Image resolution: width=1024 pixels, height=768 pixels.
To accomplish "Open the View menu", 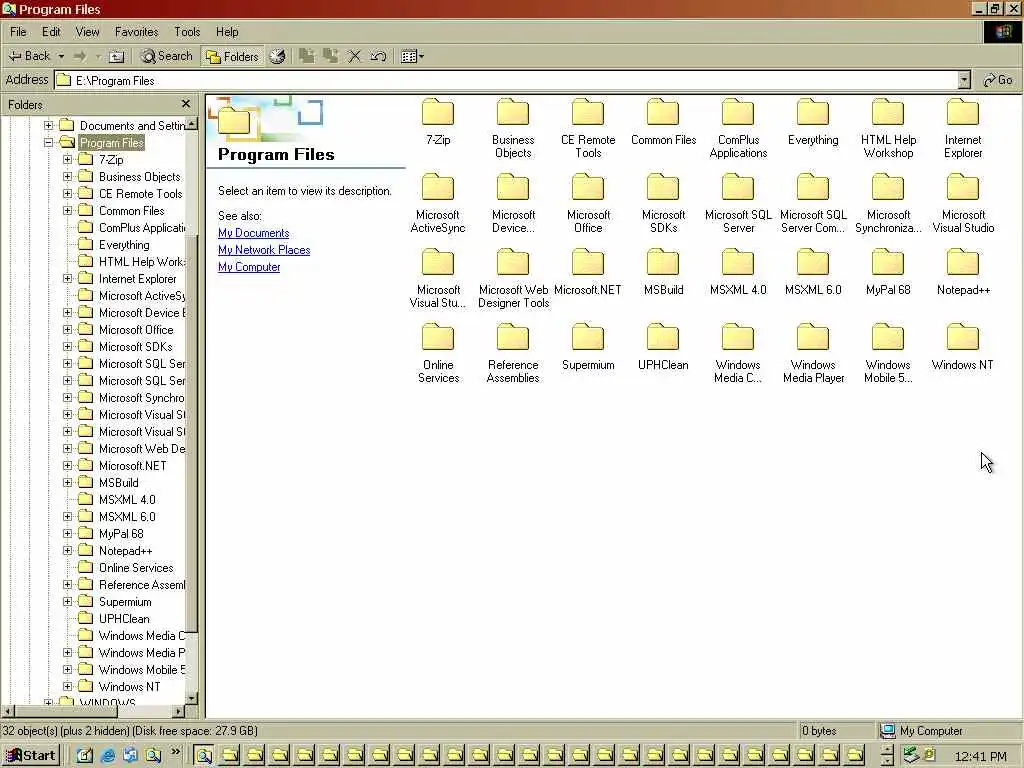I will tap(87, 31).
